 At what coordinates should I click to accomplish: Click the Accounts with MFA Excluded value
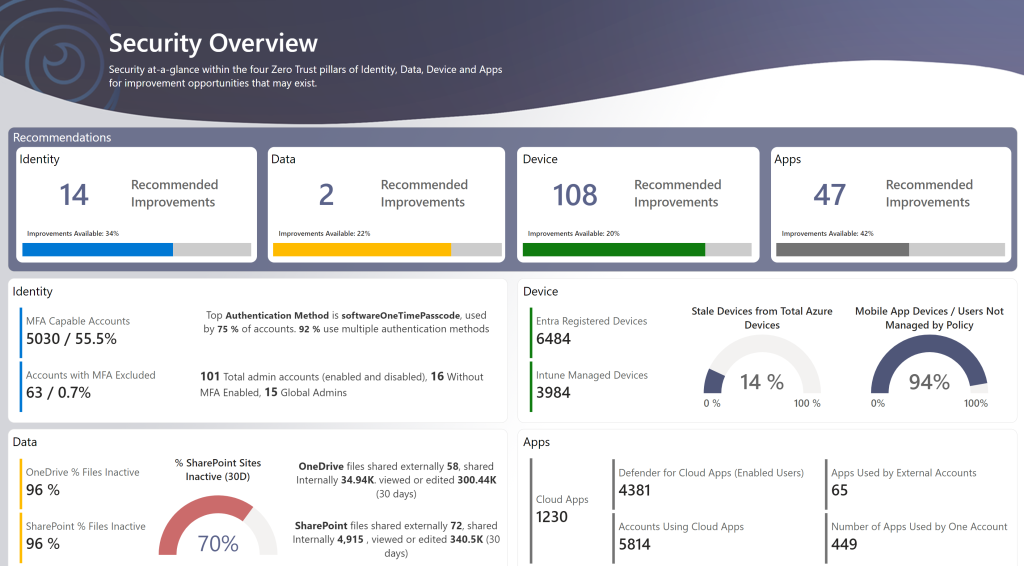click(58, 393)
